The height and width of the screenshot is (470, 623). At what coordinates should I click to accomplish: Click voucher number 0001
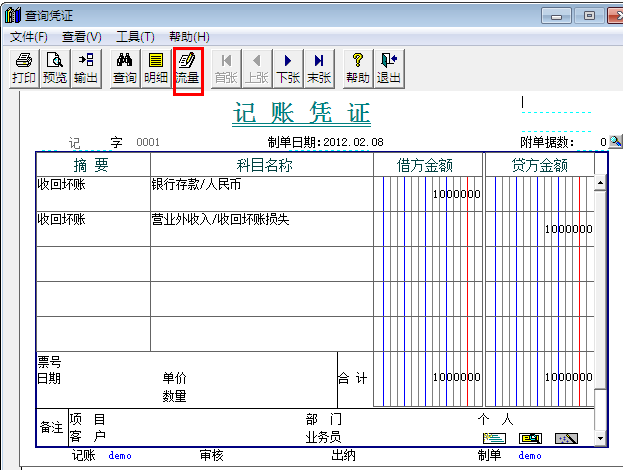coord(148,142)
